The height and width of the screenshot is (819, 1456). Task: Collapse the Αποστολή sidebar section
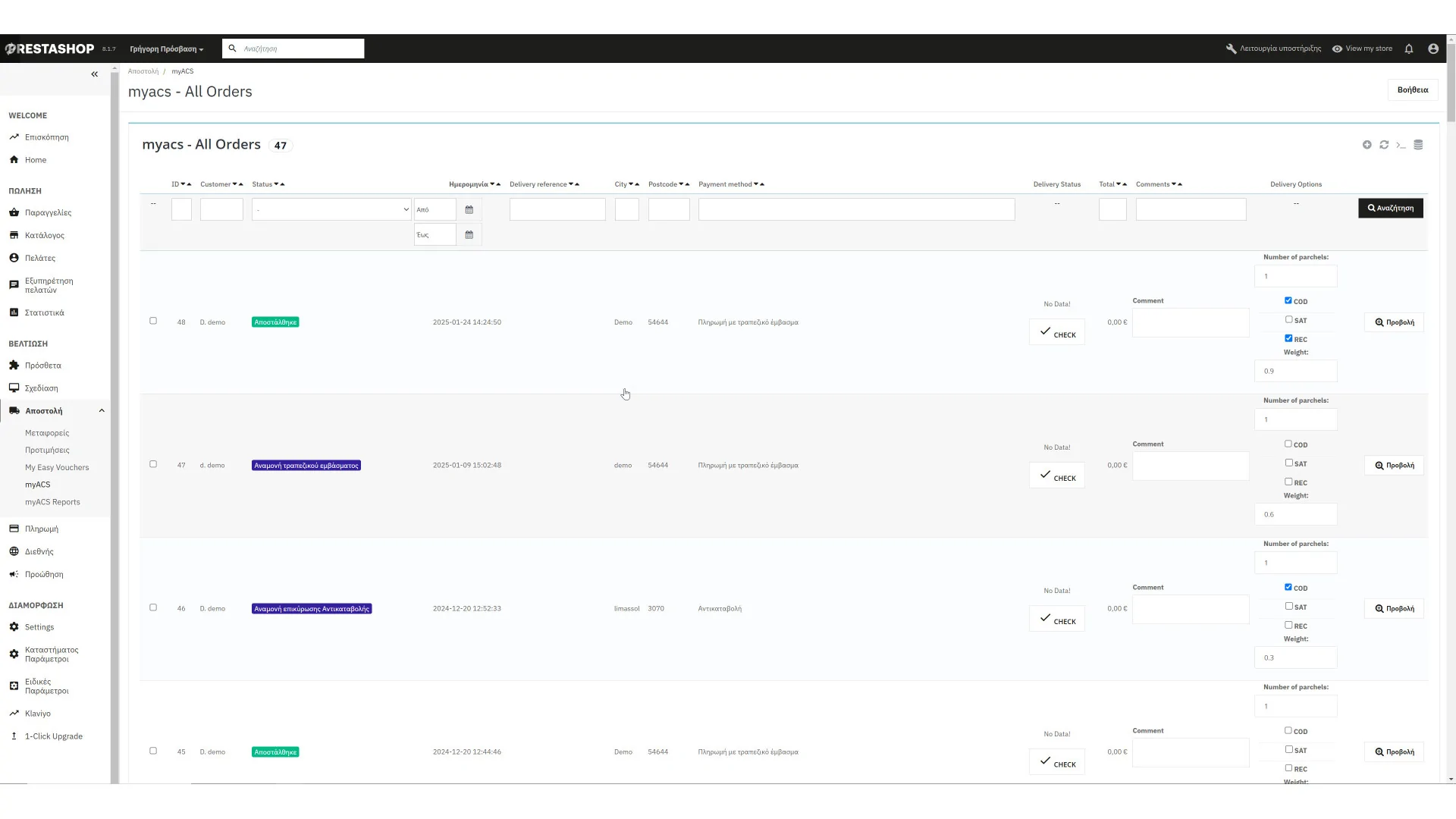[x=102, y=411]
